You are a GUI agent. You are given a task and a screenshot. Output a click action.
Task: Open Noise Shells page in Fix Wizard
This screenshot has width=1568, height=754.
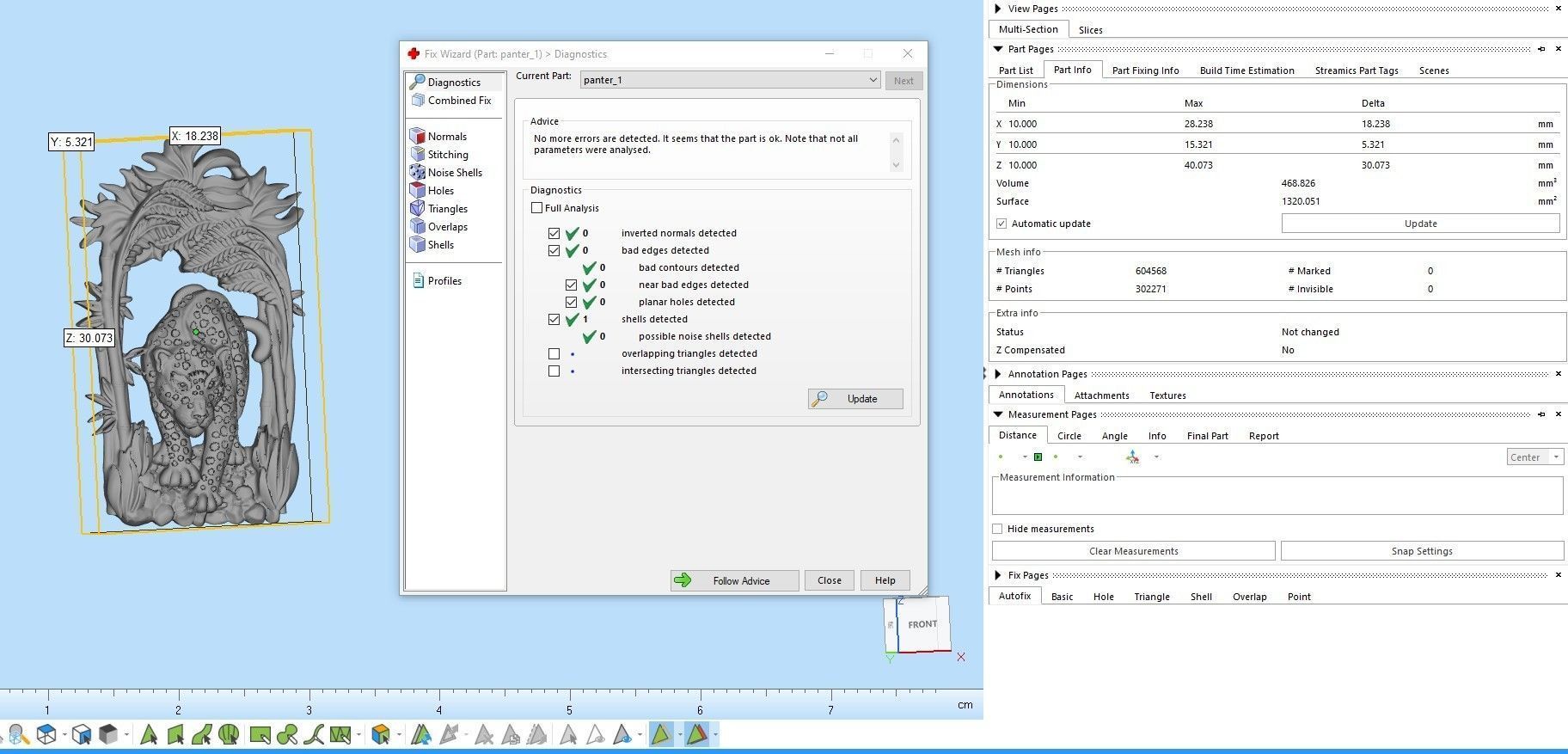click(x=445, y=173)
